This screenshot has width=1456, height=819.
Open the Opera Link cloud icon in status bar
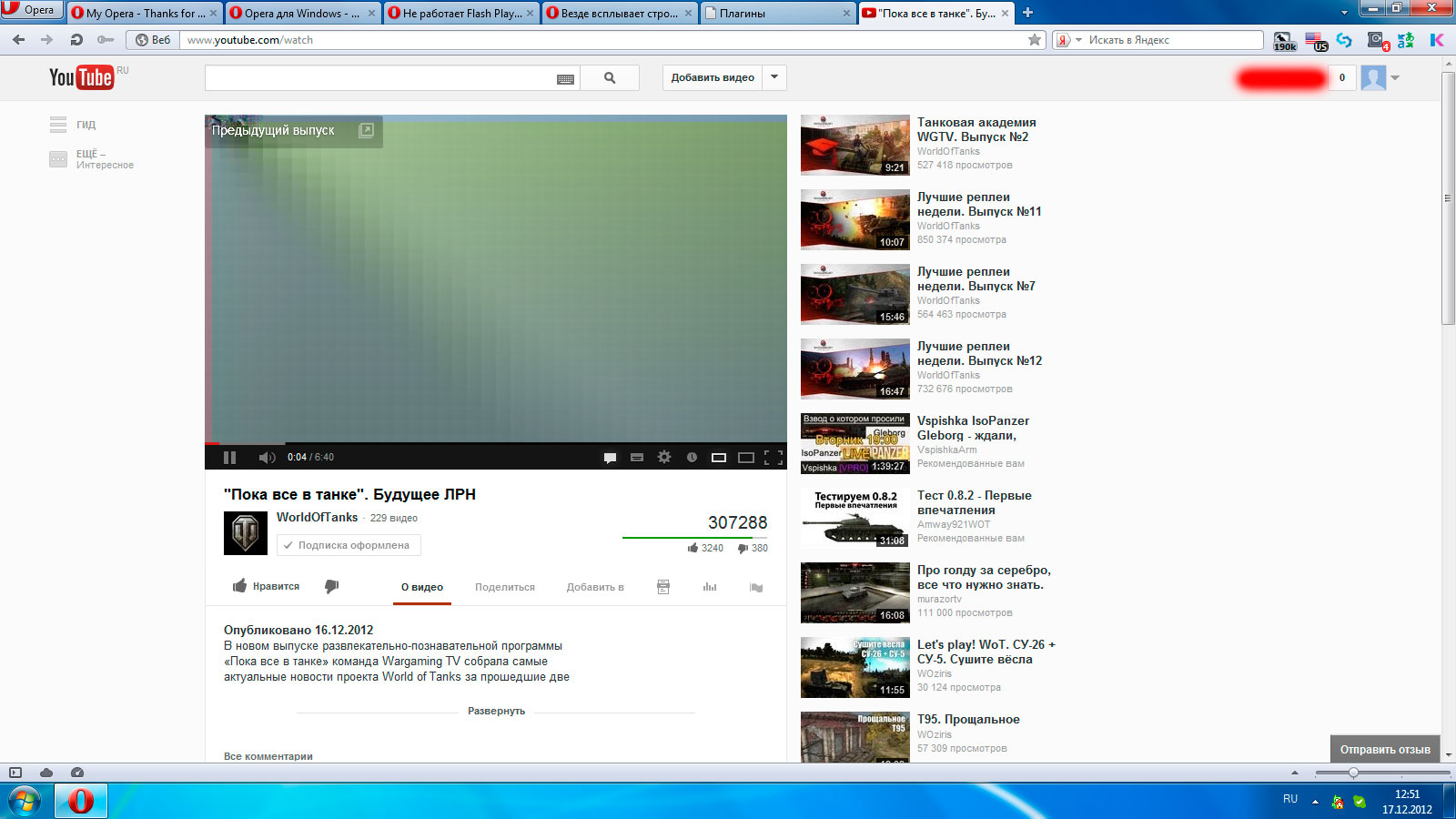coord(46,773)
